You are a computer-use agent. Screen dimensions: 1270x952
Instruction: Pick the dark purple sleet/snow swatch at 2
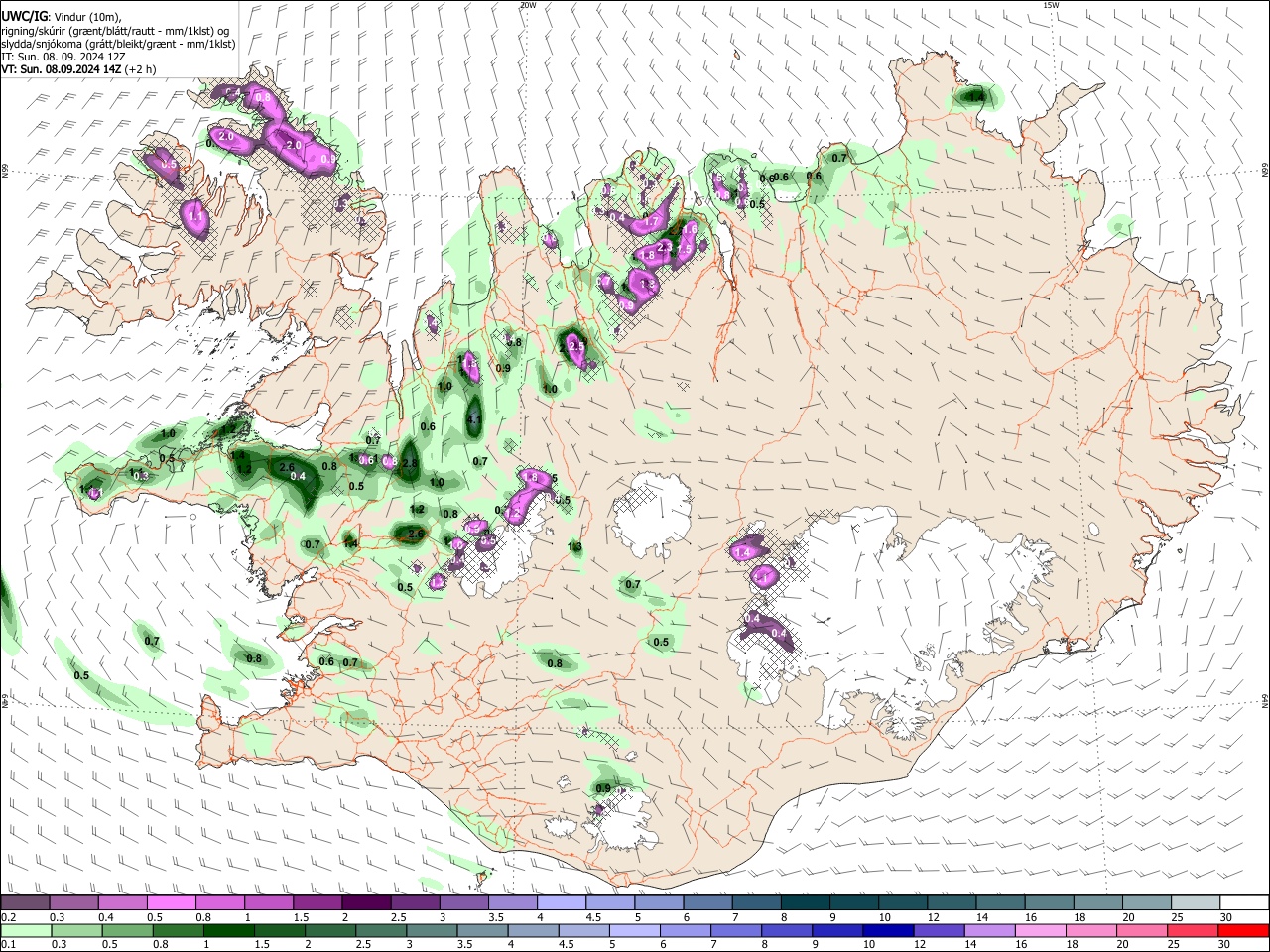pos(365,903)
